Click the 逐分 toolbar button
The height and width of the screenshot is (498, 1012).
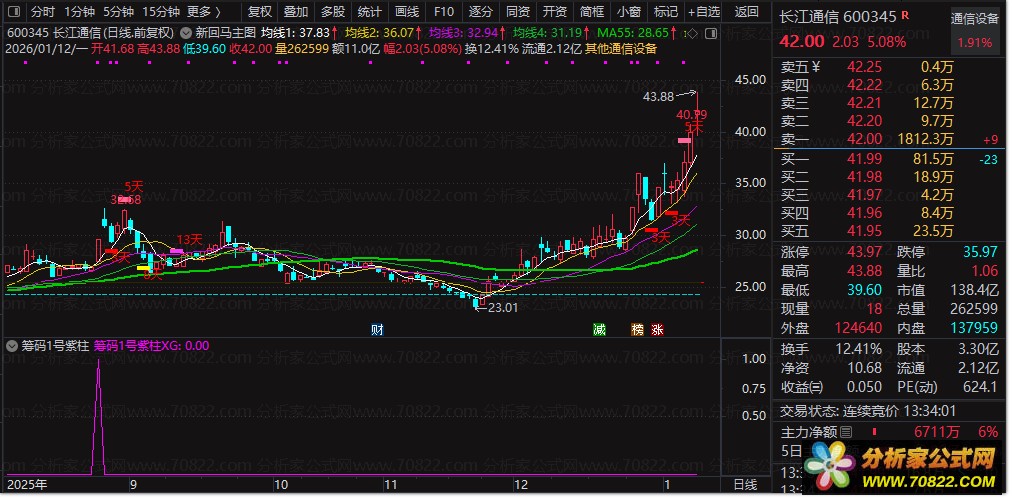click(x=481, y=12)
